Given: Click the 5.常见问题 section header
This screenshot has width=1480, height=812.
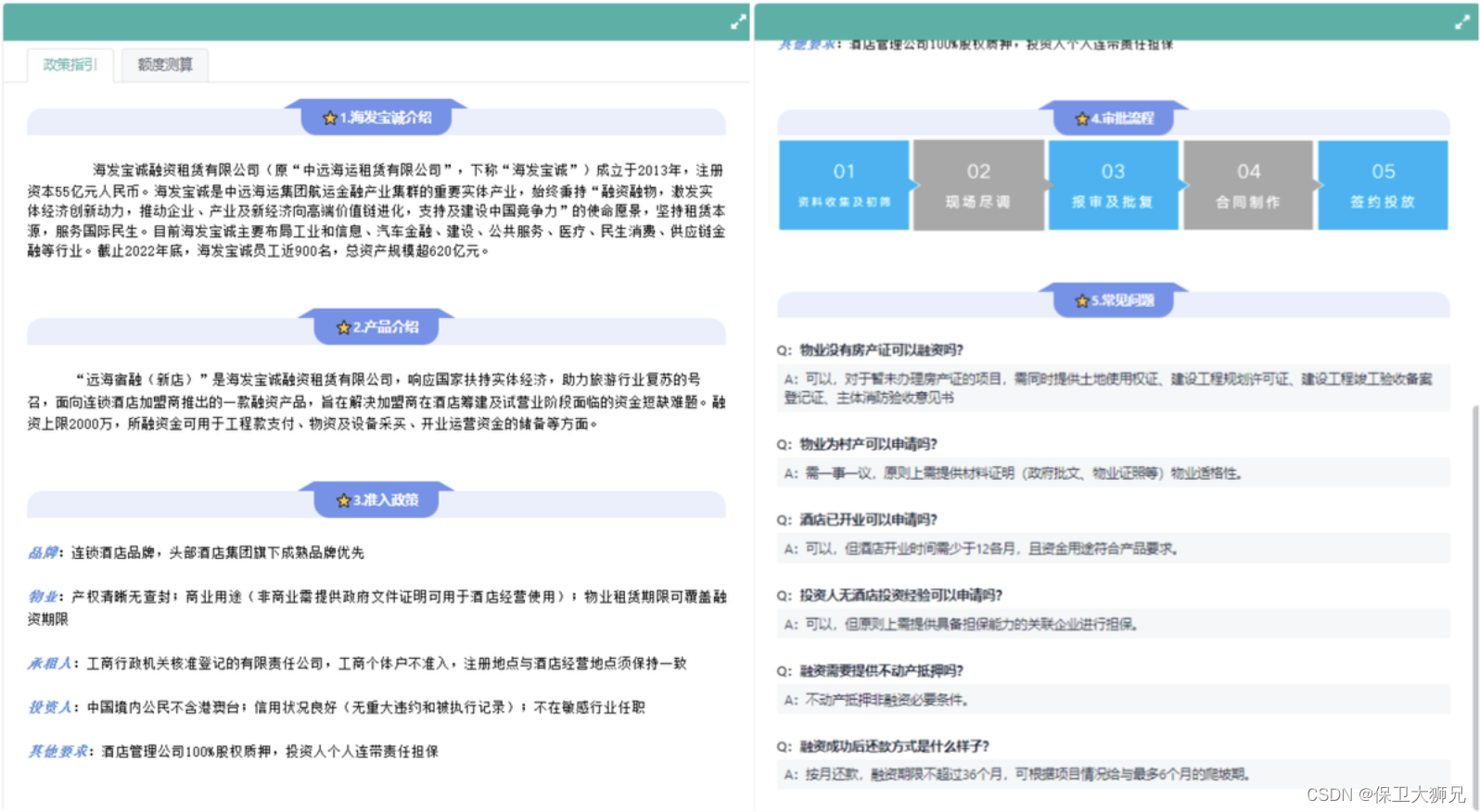Looking at the screenshot, I should point(1114,300).
